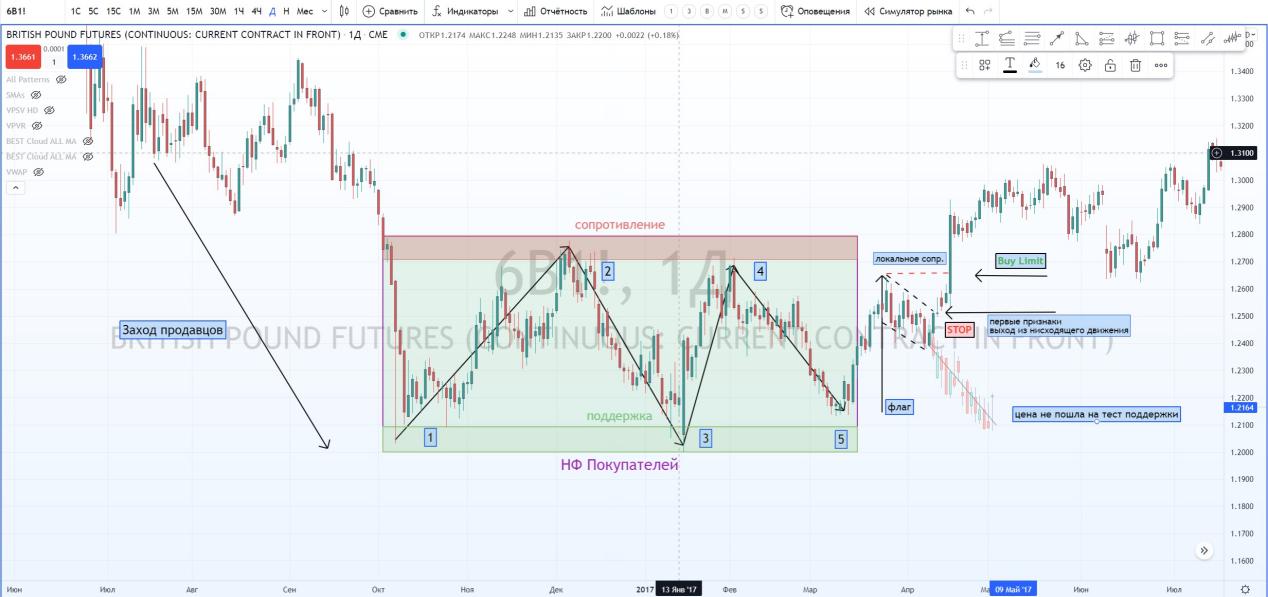This screenshot has width=1268, height=597.
Task: Click the undo arrow in top toolbar
Action: pos(970,11)
